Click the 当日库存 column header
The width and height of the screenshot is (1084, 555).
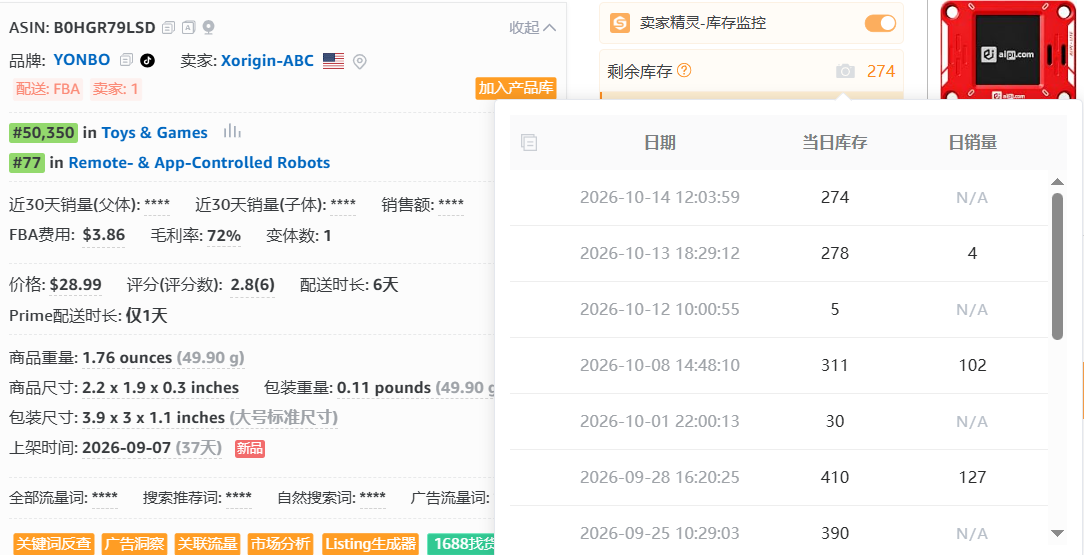834,143
